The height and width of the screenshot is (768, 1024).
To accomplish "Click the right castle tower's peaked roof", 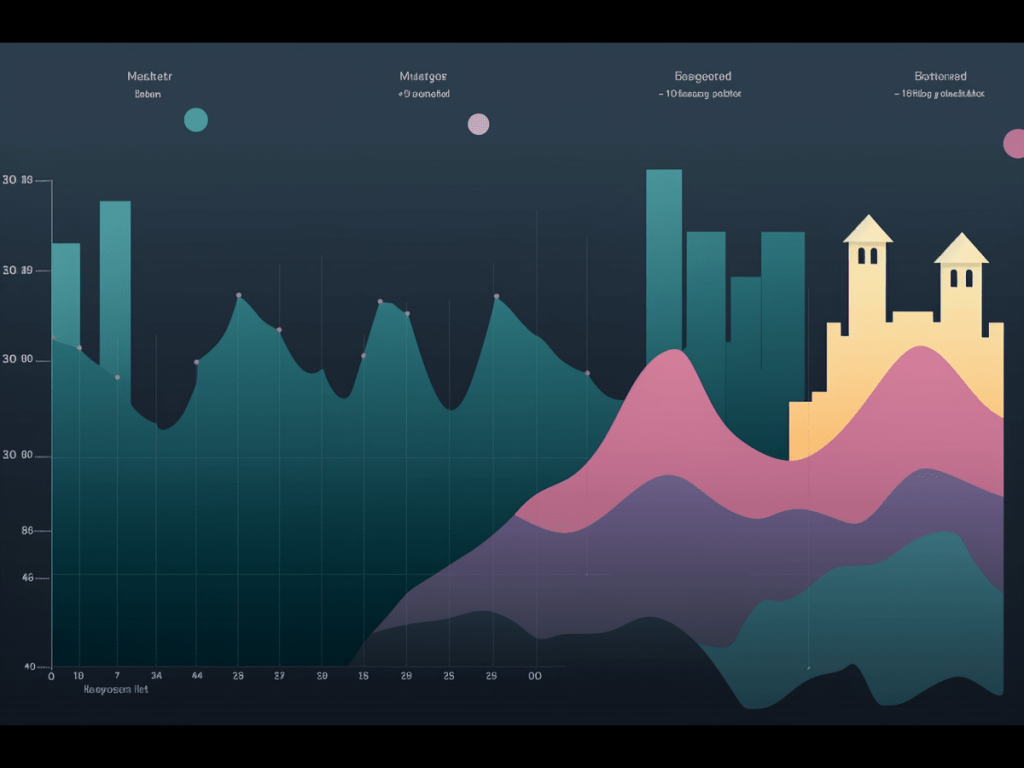I will pos(961,248).
